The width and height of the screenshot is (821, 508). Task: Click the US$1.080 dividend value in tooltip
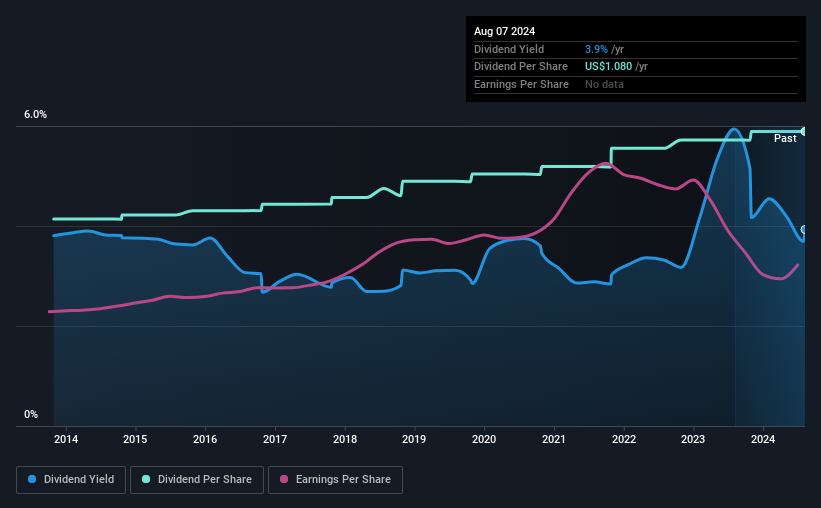coord(608,67)
